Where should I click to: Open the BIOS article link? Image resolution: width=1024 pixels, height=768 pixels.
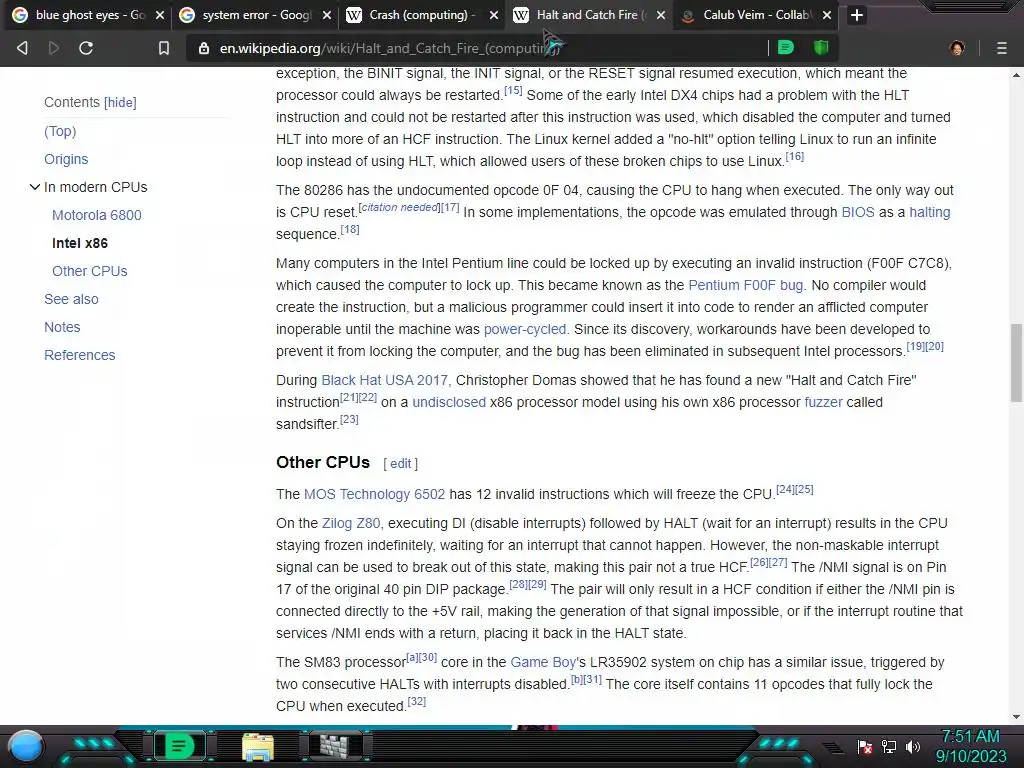[857, 212]
